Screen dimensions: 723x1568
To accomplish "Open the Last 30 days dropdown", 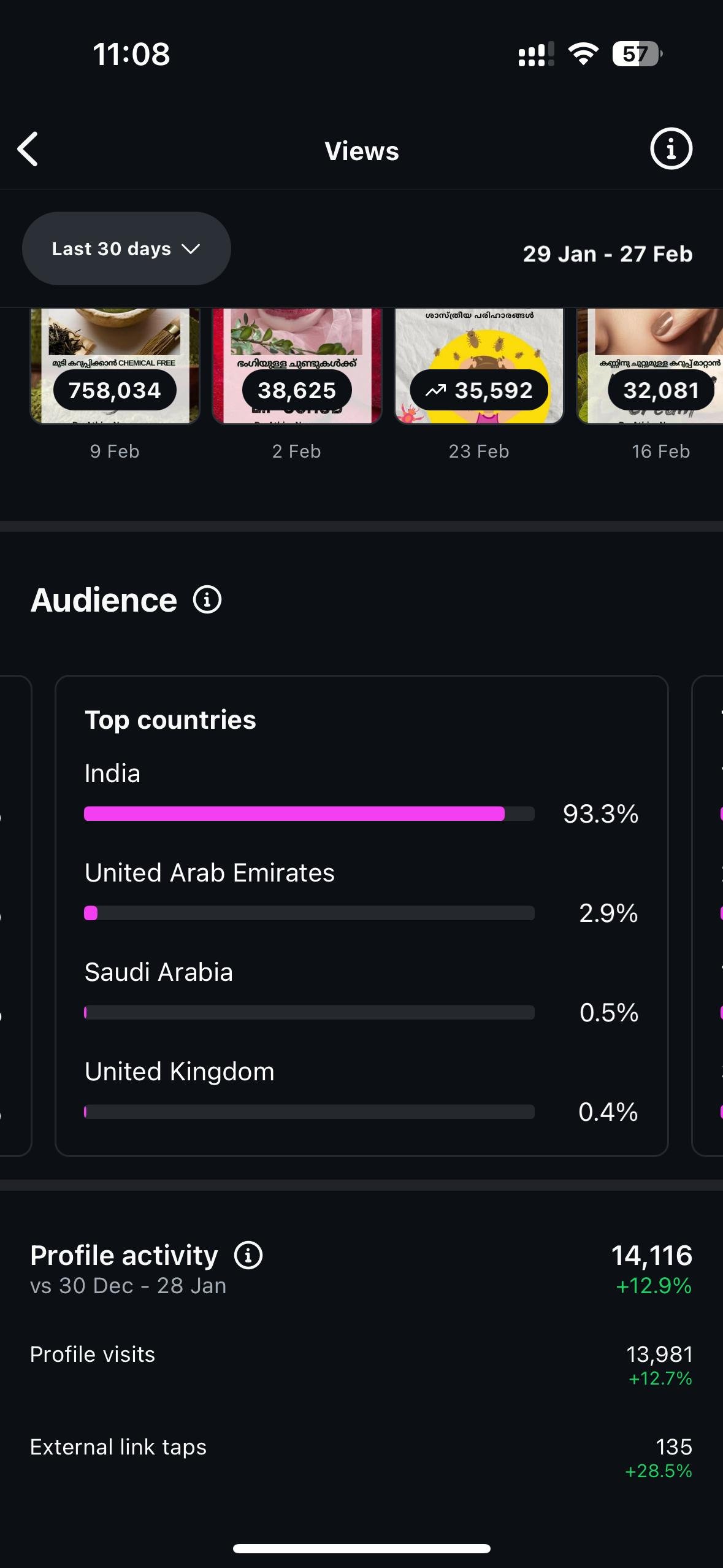I will click(126, 248).
